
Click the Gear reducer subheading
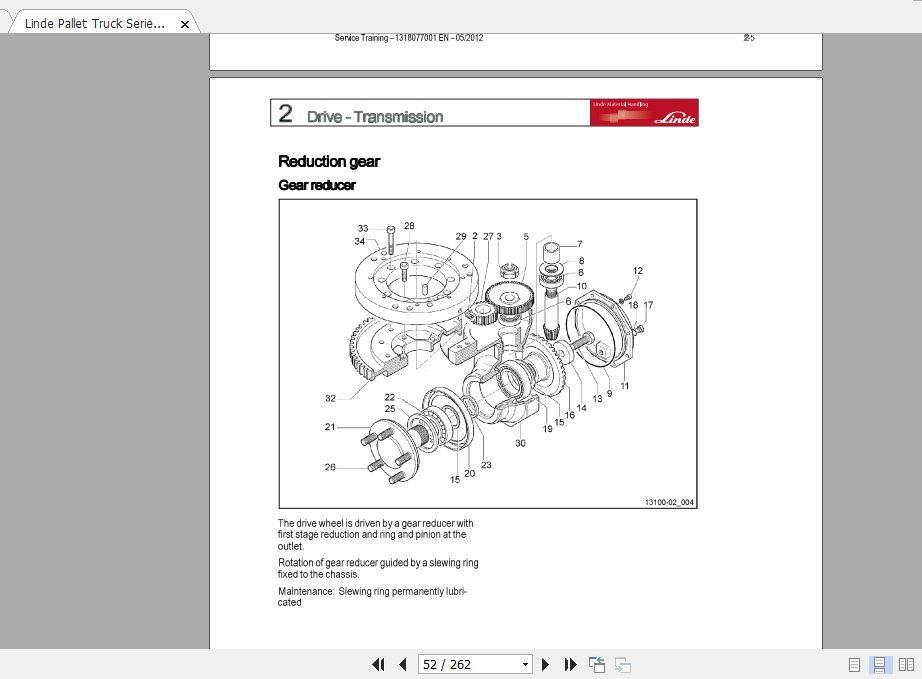coord(316,185)
